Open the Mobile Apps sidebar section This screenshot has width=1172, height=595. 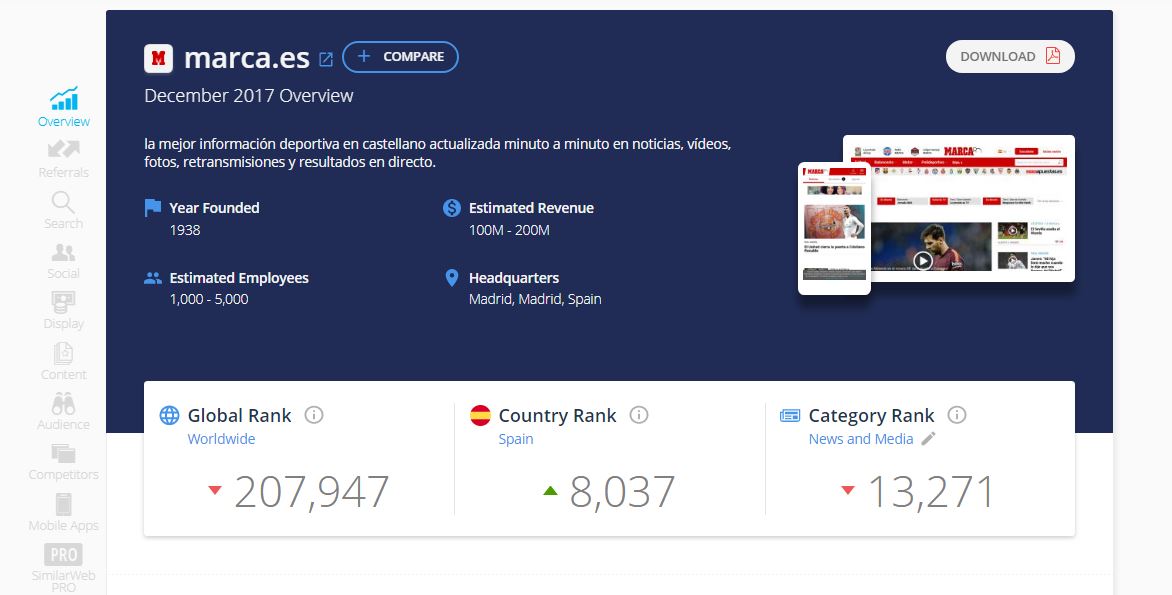click(64, 513)
